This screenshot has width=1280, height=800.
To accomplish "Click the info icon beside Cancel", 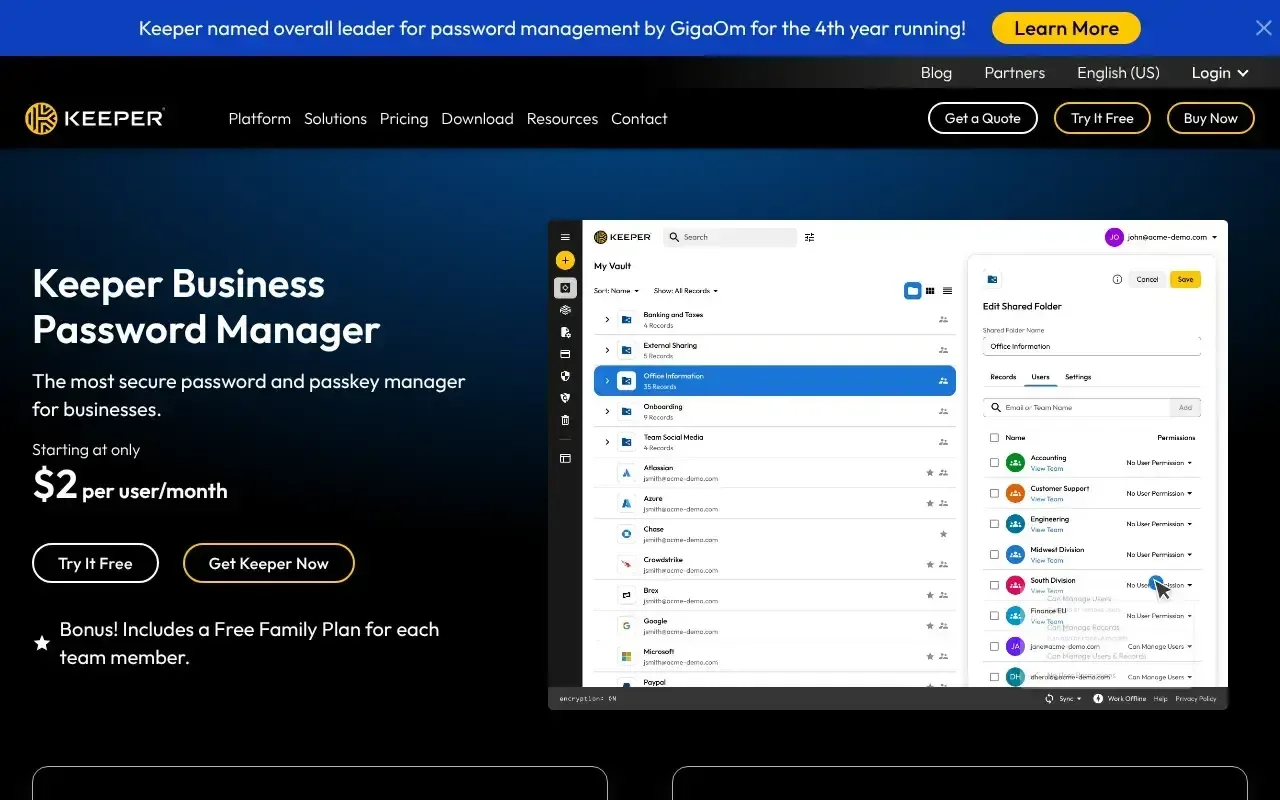I will [x=1117, y=279].
